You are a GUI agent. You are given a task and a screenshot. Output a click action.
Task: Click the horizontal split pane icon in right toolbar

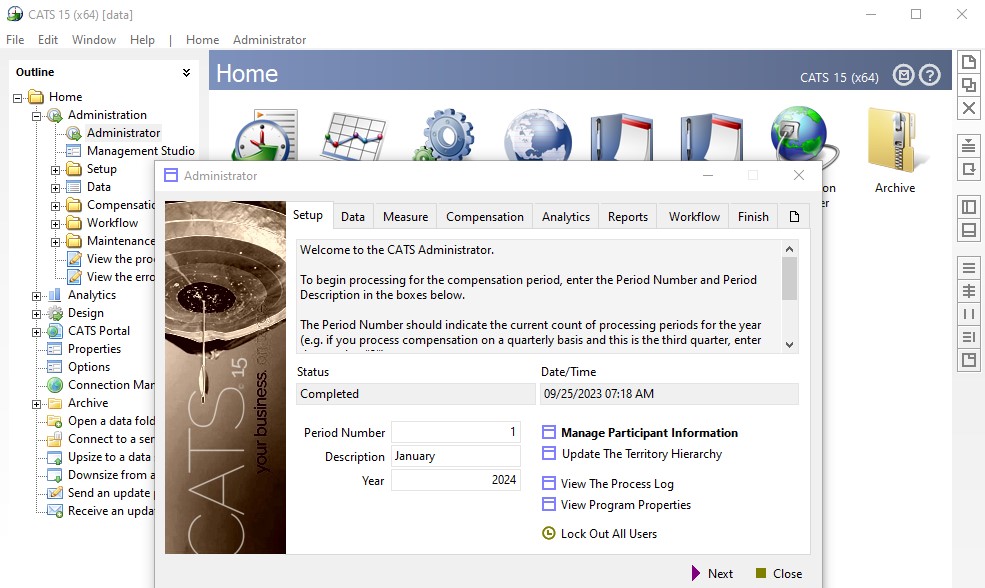(x=969, y=230)
